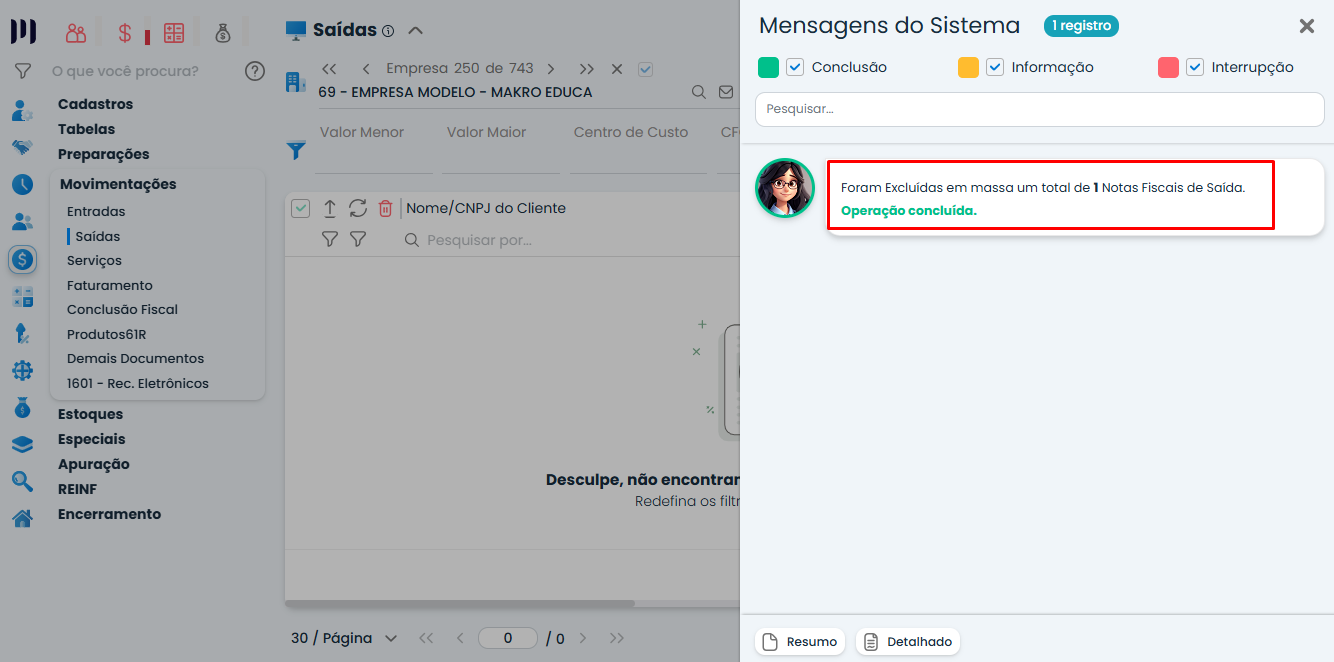
Task: Go to next page in pagination
Action: tap(583, 638)
